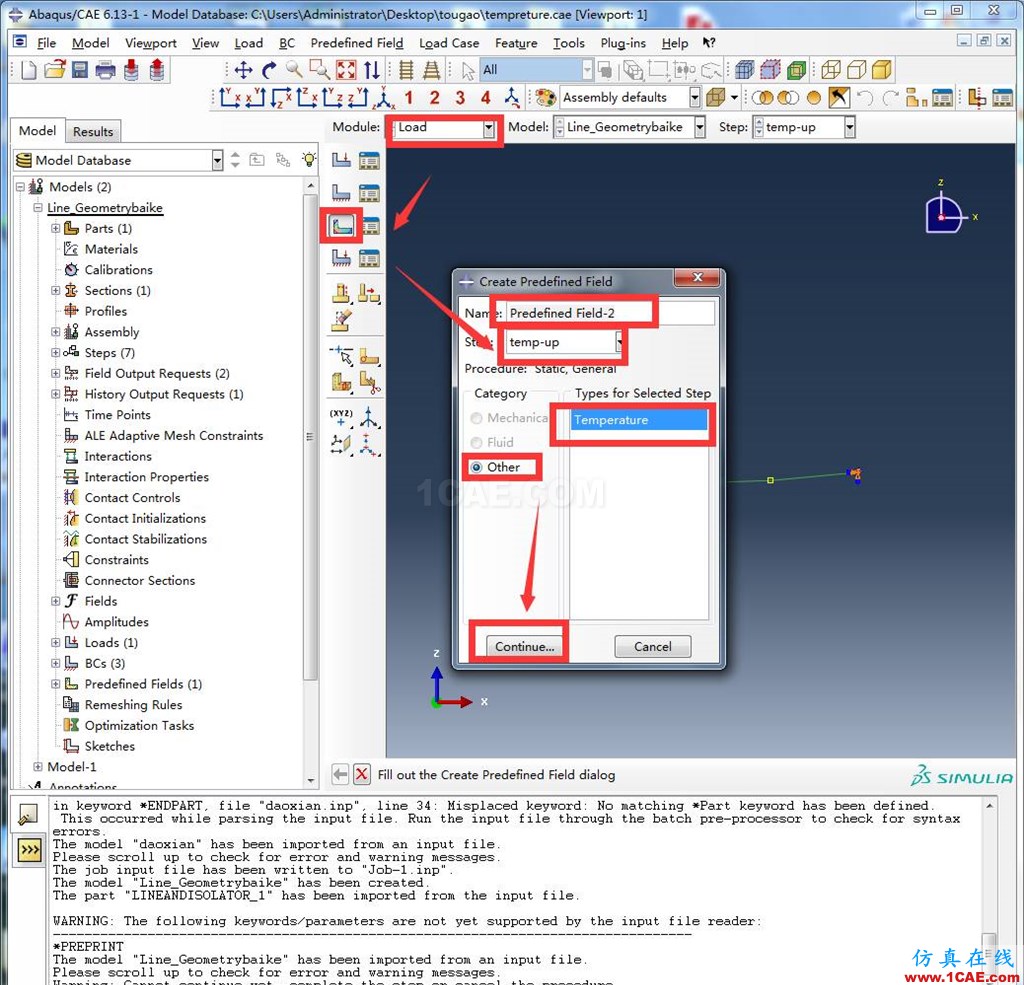This screenshot has width=1024, height=985.
Task: Open the Load Case Manager icon
Action: coord(369,259)
